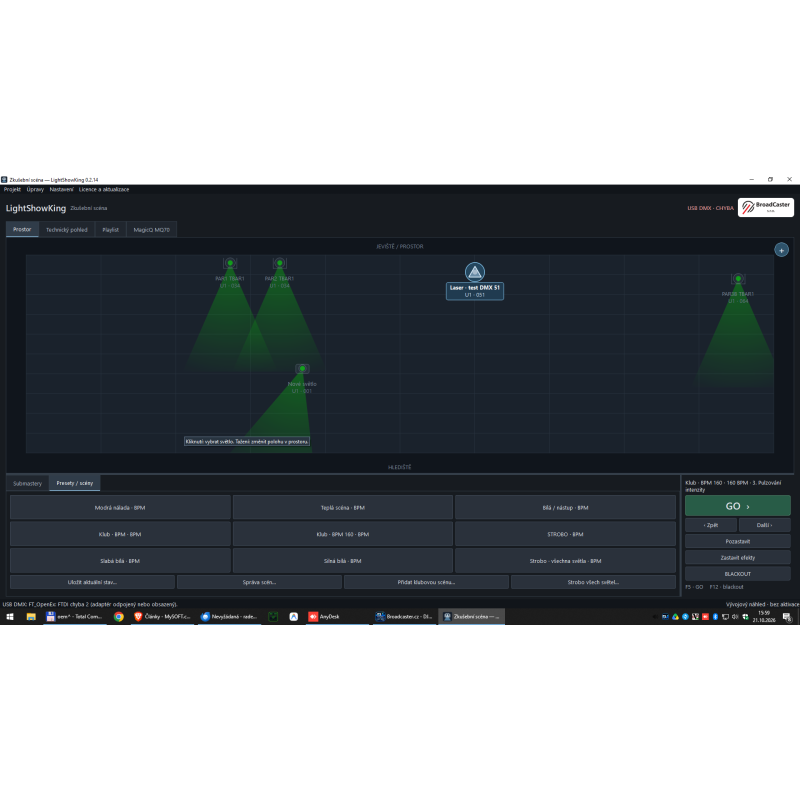Open Správa scén... dialog
Image resolution: width=800 pixels, height=800 pixels.
[259, 582]
